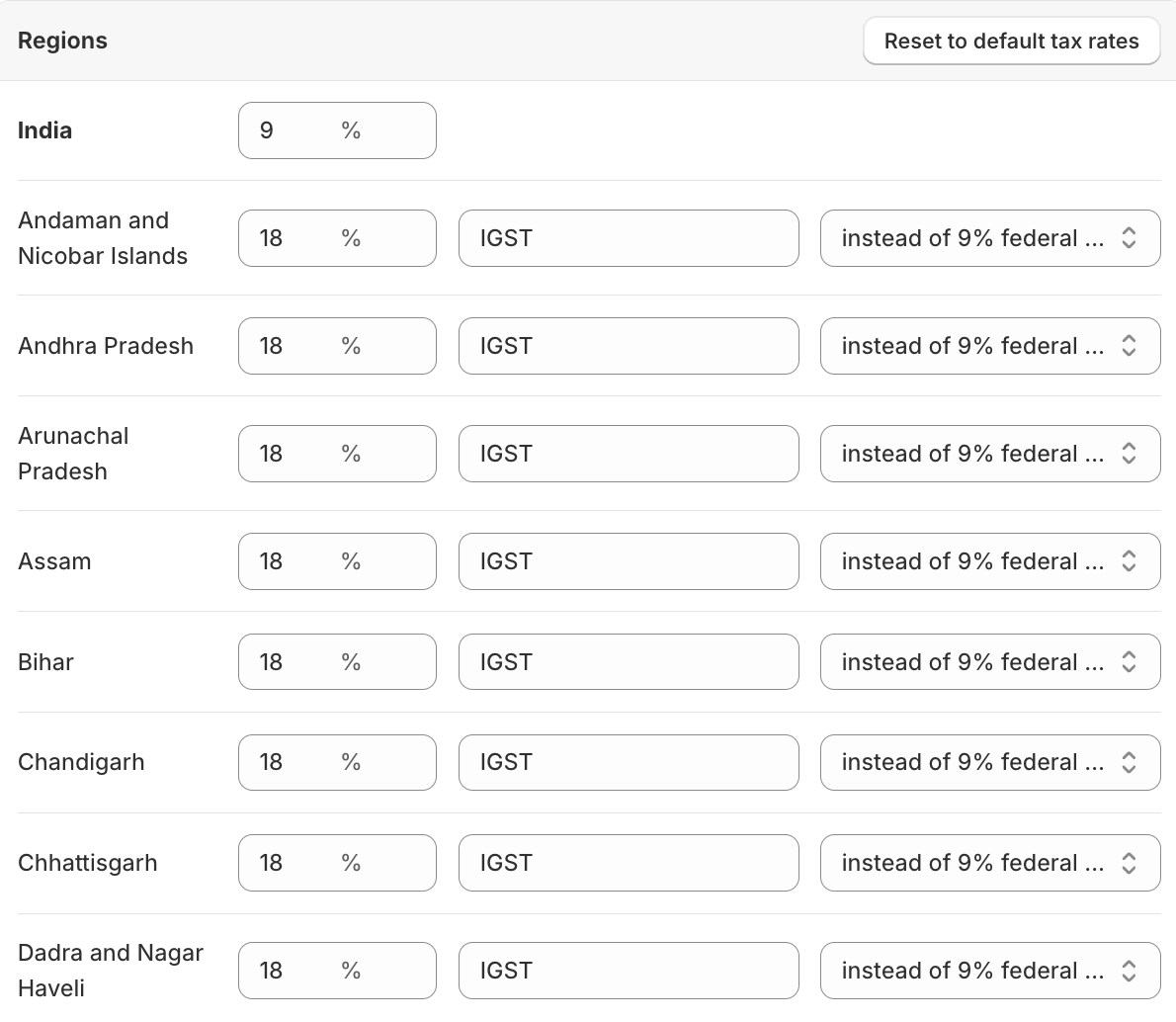Edit Andhra Pradesh IGST name field

point(629,346)
